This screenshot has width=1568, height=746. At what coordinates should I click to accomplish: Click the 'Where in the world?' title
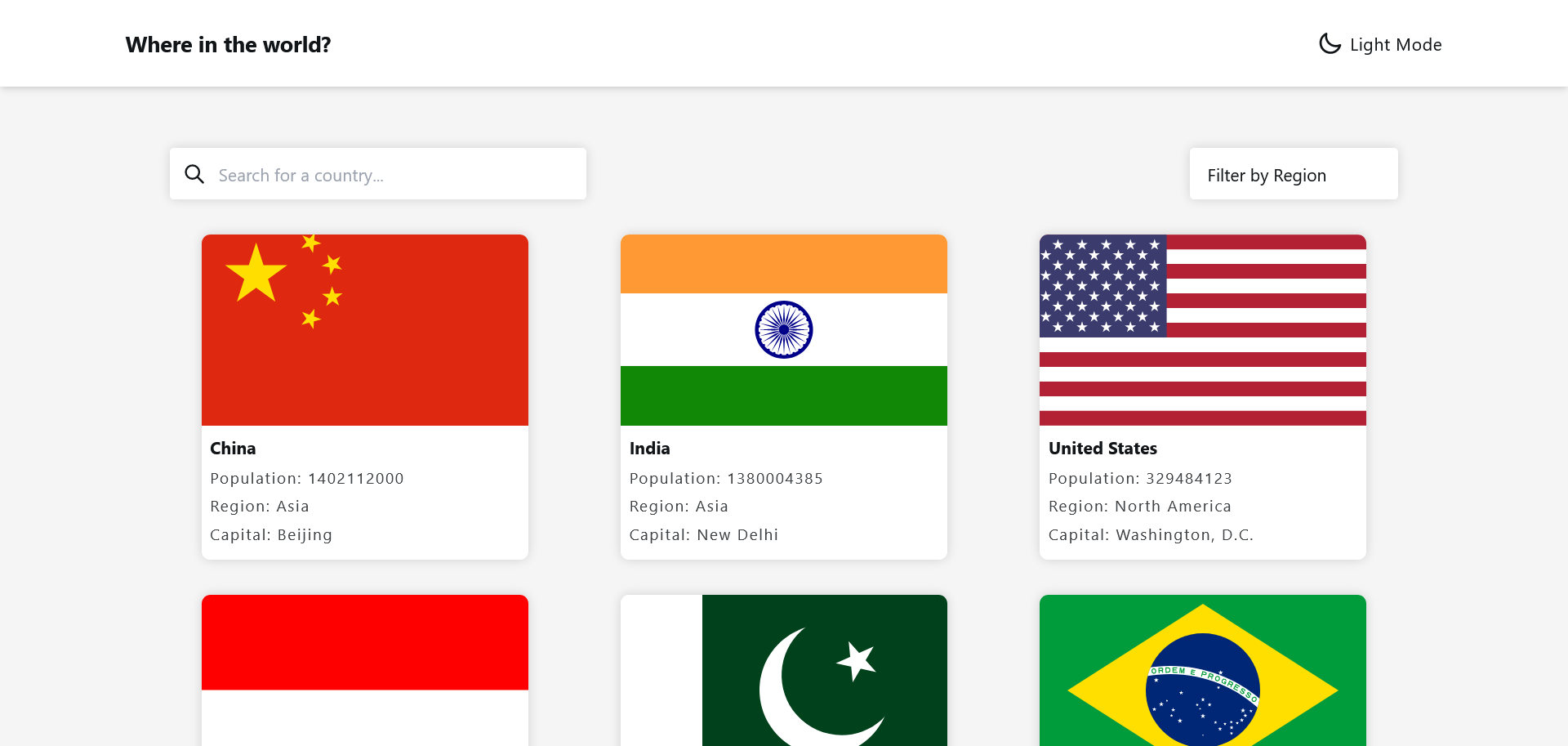coord(229,45)
